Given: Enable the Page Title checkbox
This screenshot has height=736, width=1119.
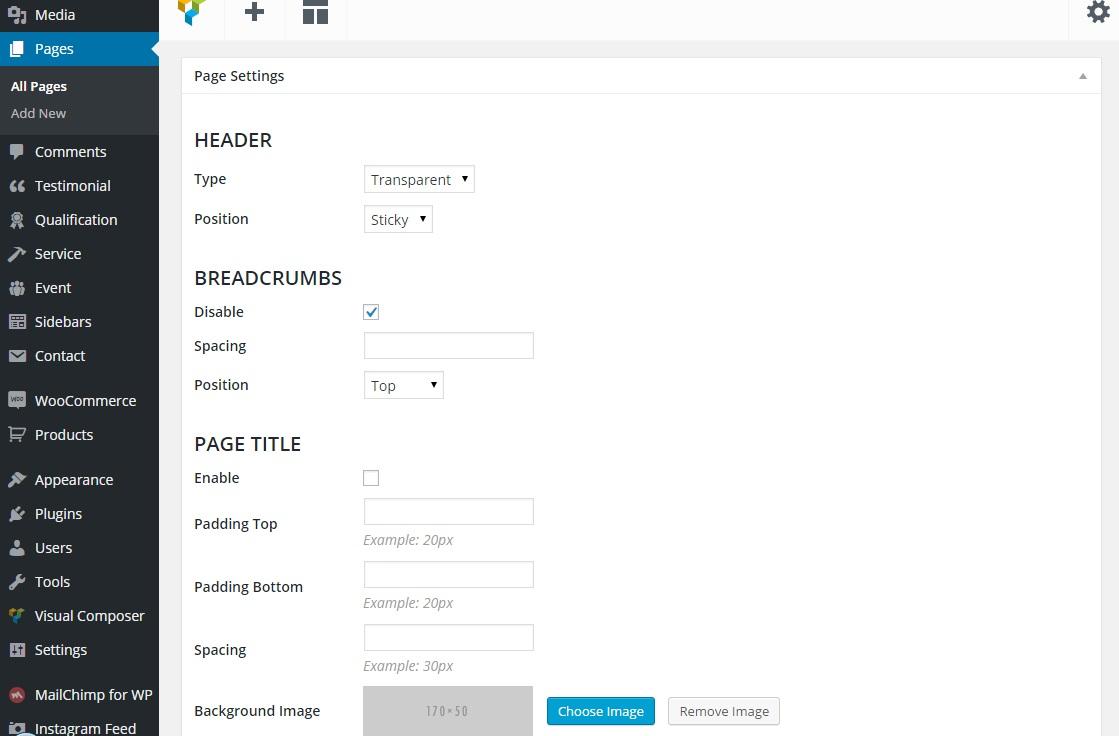Looking at the screenshot, I should (371, 478).
